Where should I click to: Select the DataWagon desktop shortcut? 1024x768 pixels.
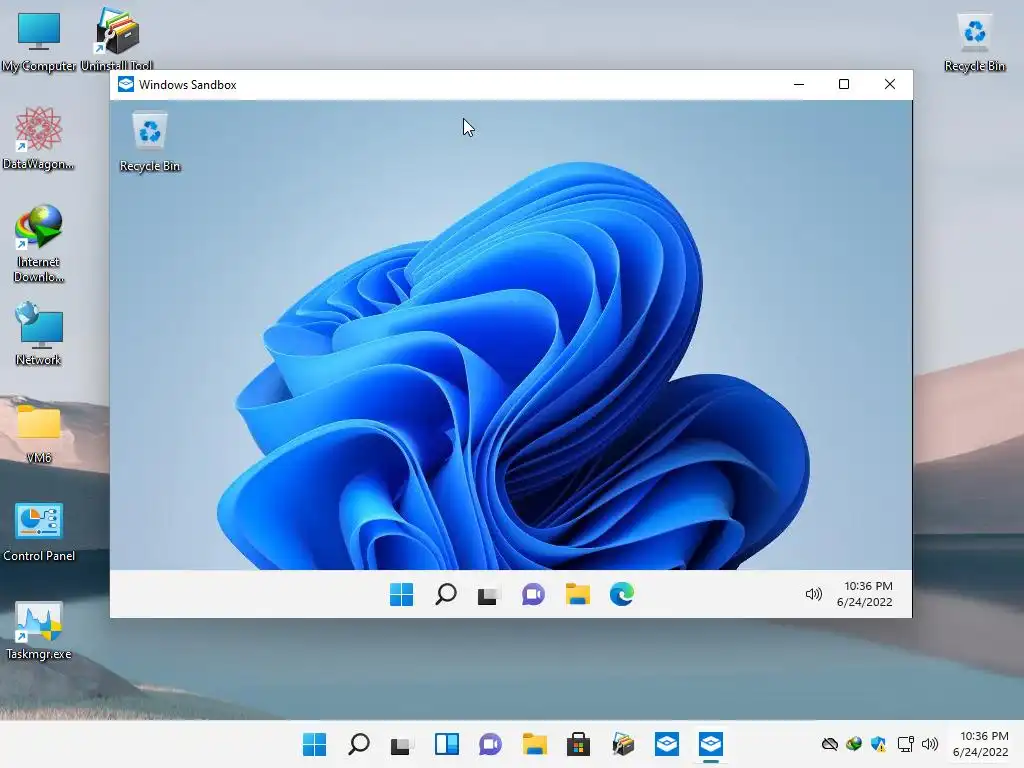[39, 138]
